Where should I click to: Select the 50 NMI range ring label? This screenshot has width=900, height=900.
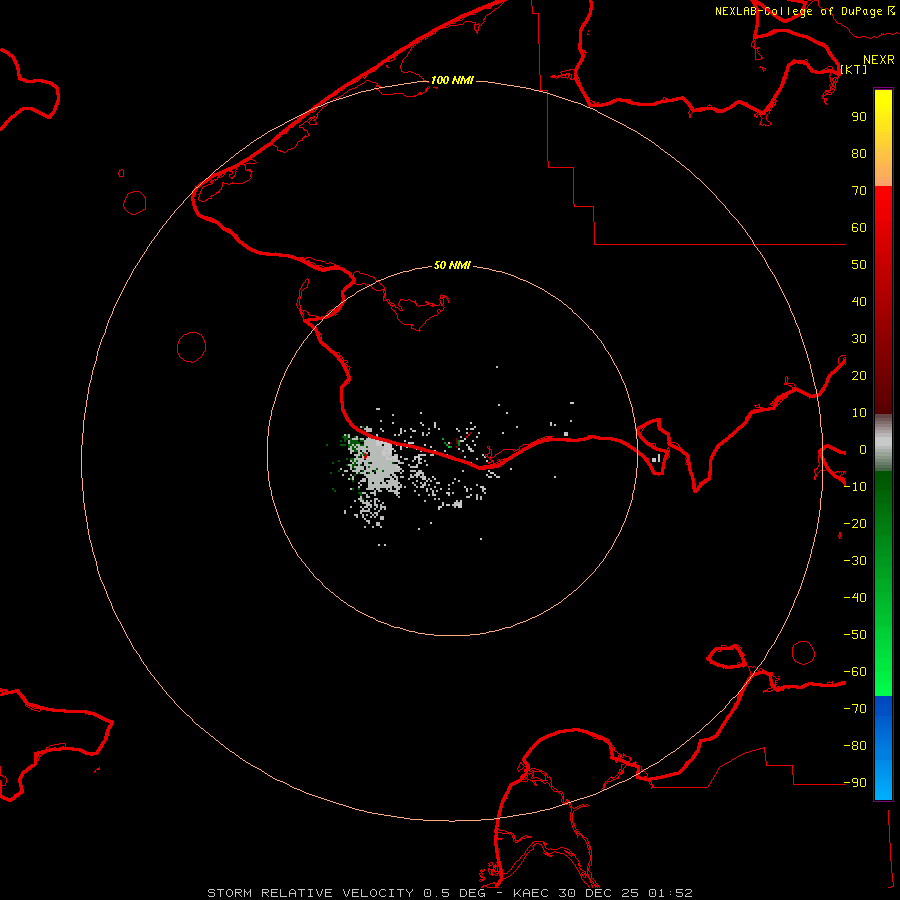pos(452,265)
